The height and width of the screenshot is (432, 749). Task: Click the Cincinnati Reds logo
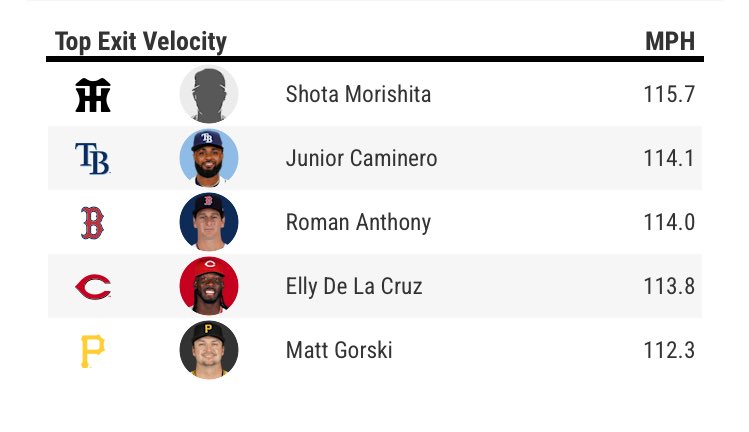pyautogui.click(x=92, y=287)
